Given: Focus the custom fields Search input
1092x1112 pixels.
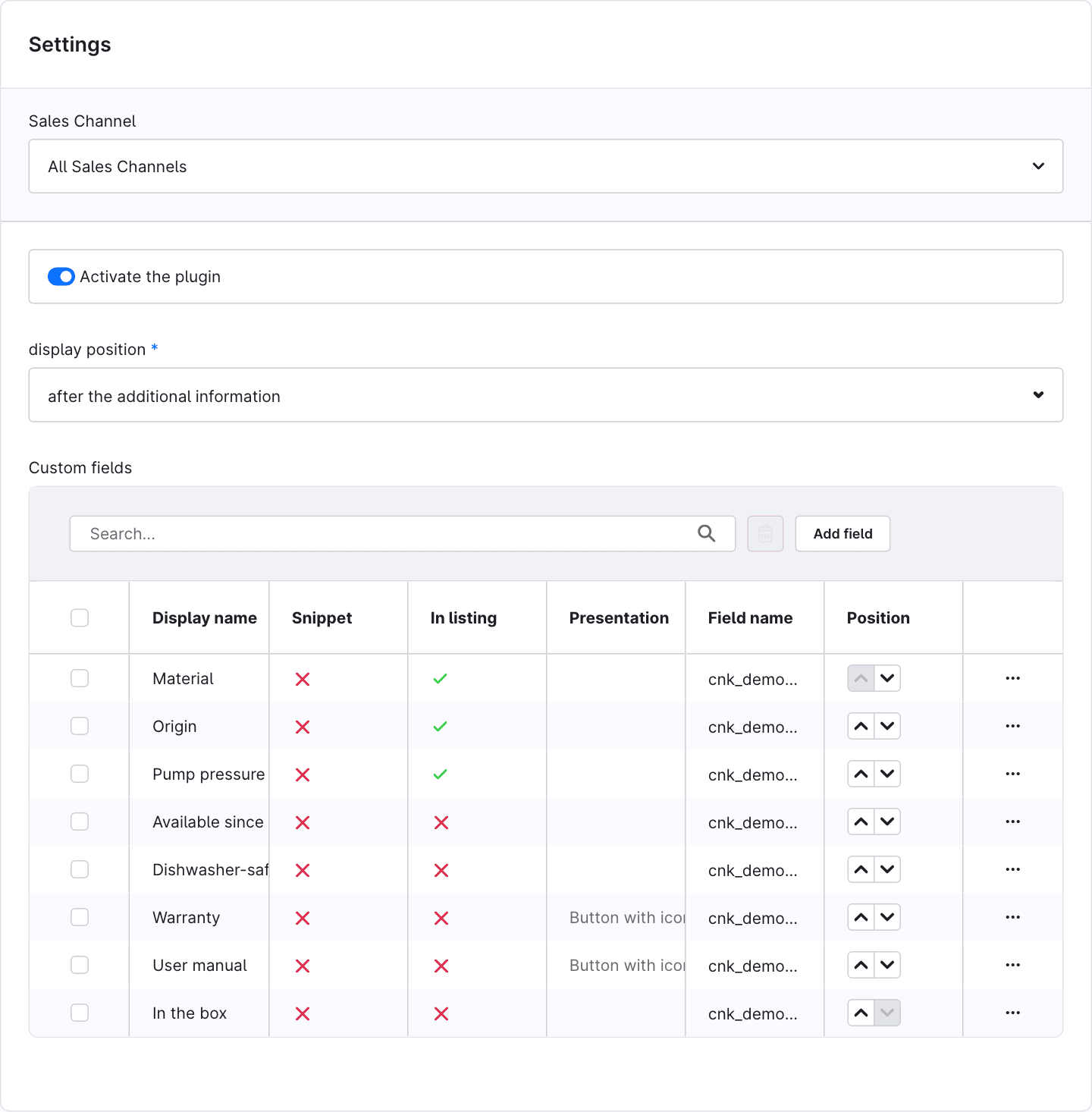Looking at the screenshot, I should point(403,533).
